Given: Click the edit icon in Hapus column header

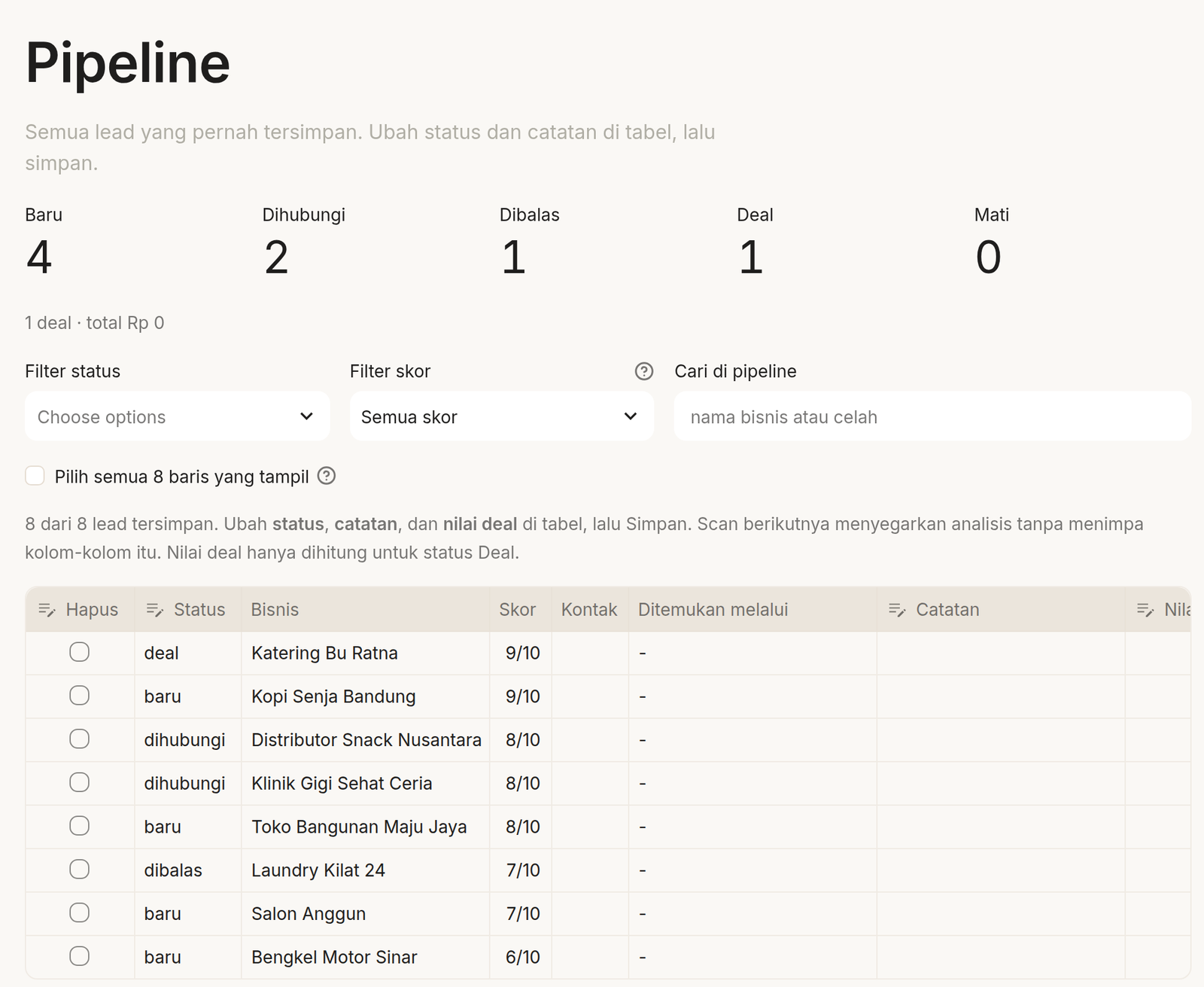Looking at the screenshot, I should coord(47,610).
